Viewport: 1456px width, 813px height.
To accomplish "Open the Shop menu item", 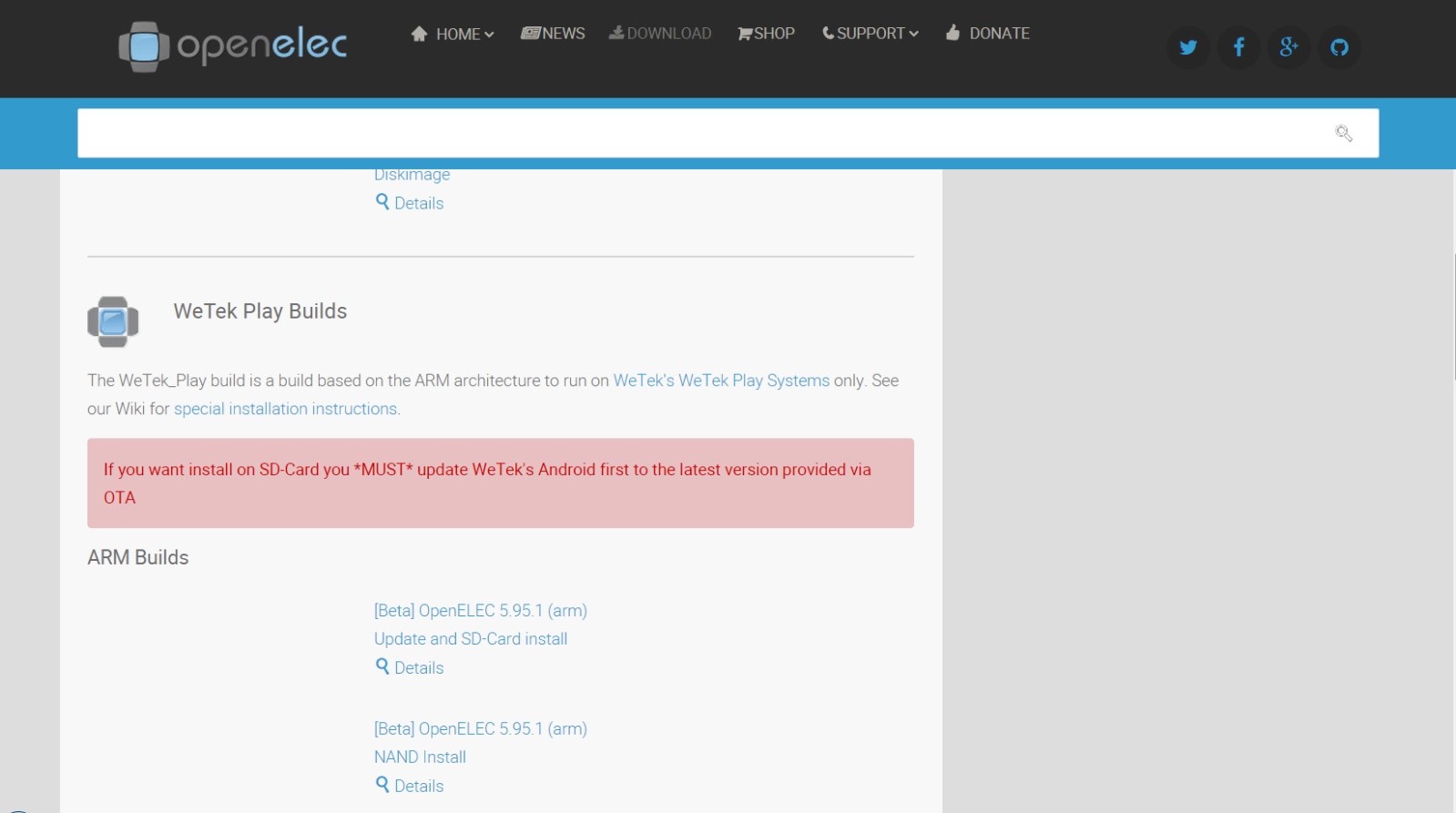I will [766, 34].
